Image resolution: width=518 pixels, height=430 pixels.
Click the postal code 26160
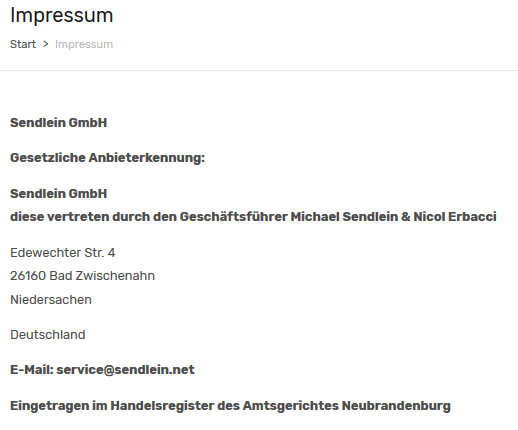pos(28,276)
